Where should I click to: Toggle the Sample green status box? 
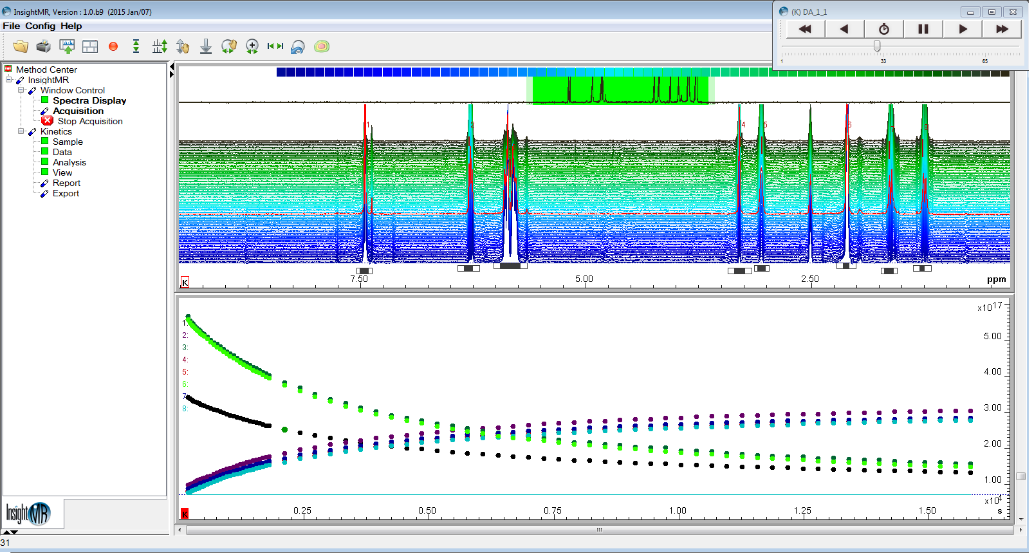tap(45, 142)
